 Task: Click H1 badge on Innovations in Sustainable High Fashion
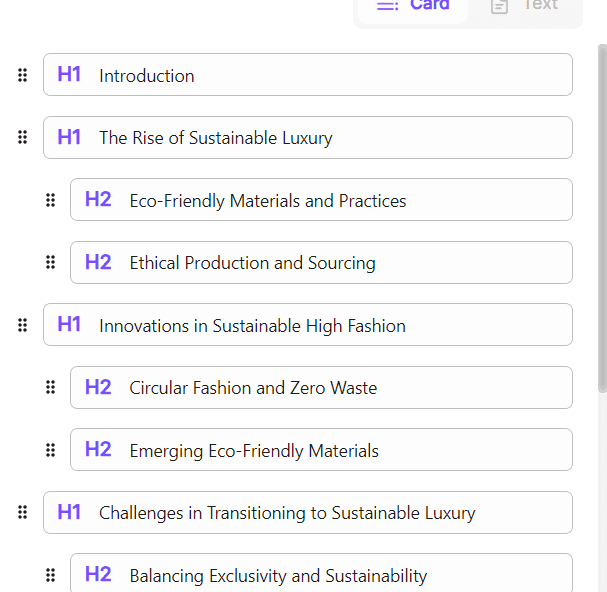pyautogui.click(x=69, y=325)
